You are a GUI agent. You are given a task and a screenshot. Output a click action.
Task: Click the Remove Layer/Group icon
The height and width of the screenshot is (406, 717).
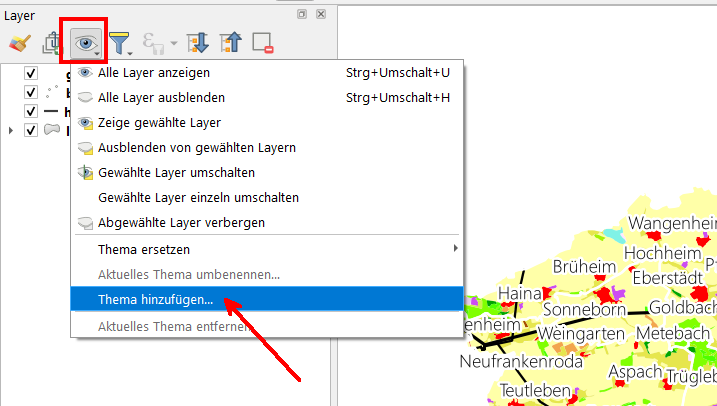(263, 43)
